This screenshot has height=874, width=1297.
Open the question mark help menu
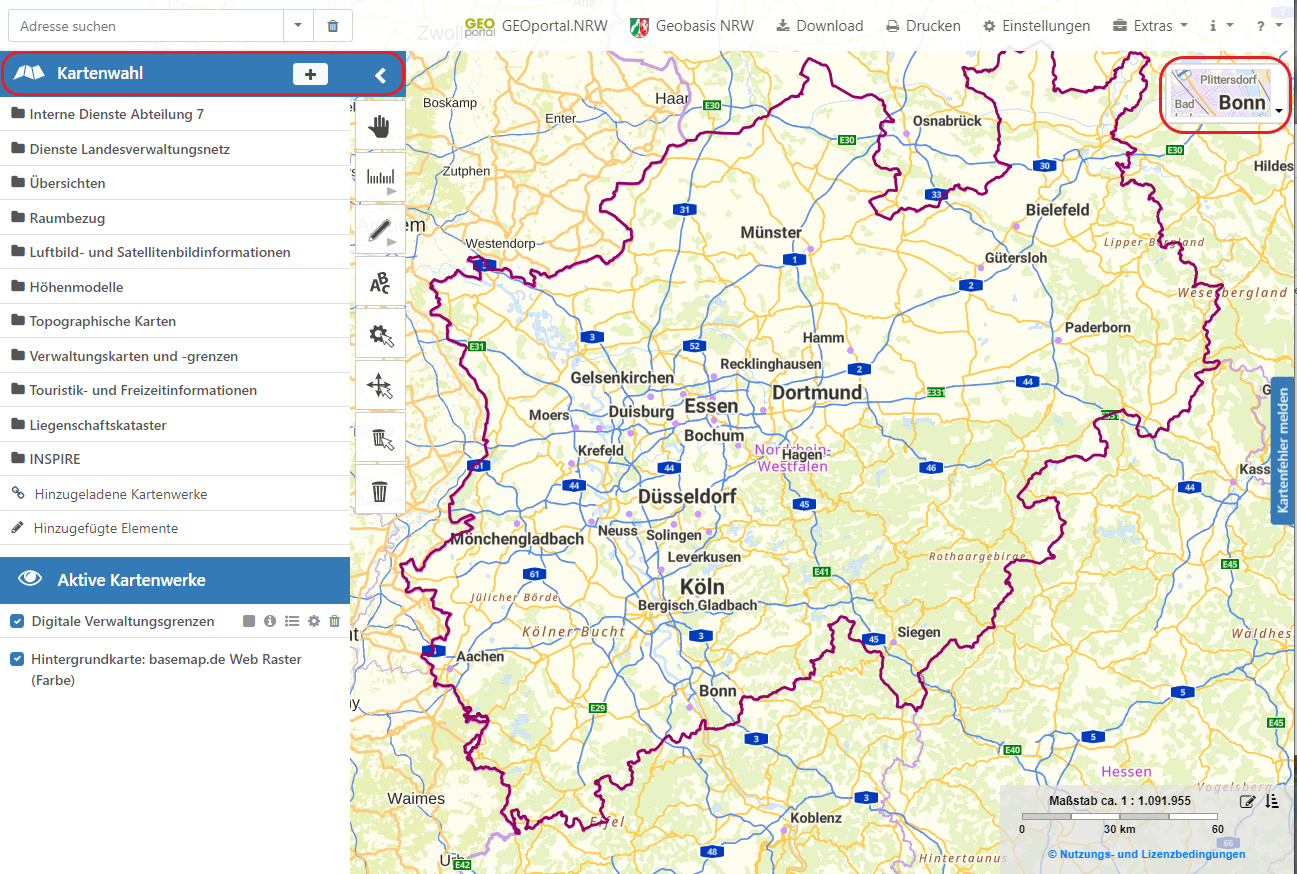pyautogui.click(x=1268, y=26)
